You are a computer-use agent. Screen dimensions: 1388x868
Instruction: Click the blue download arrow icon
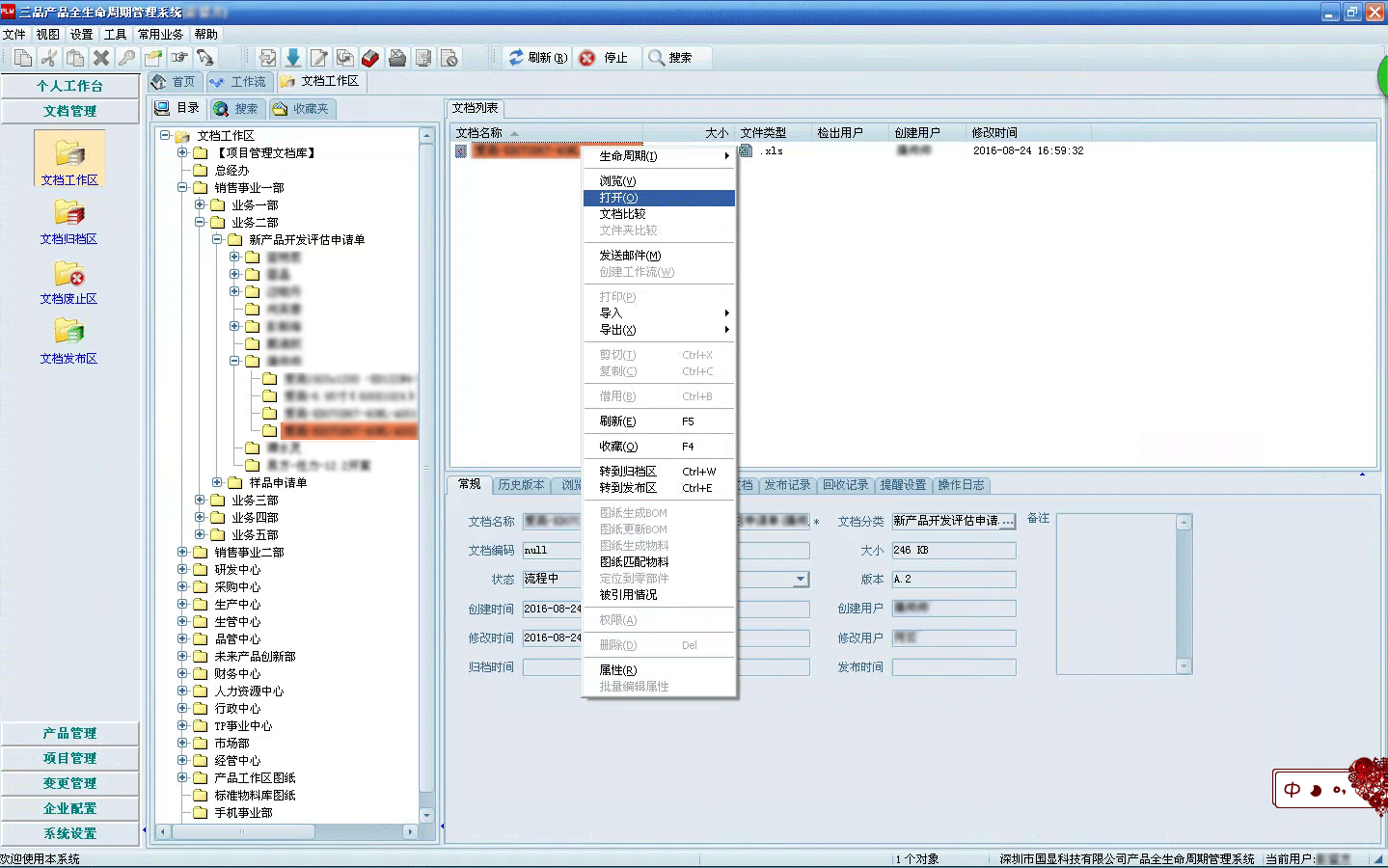[293, 58]
